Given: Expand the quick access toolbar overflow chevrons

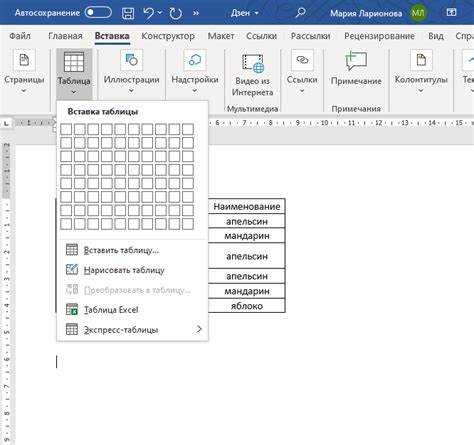Looking at the screenshot, I should 196,13.
